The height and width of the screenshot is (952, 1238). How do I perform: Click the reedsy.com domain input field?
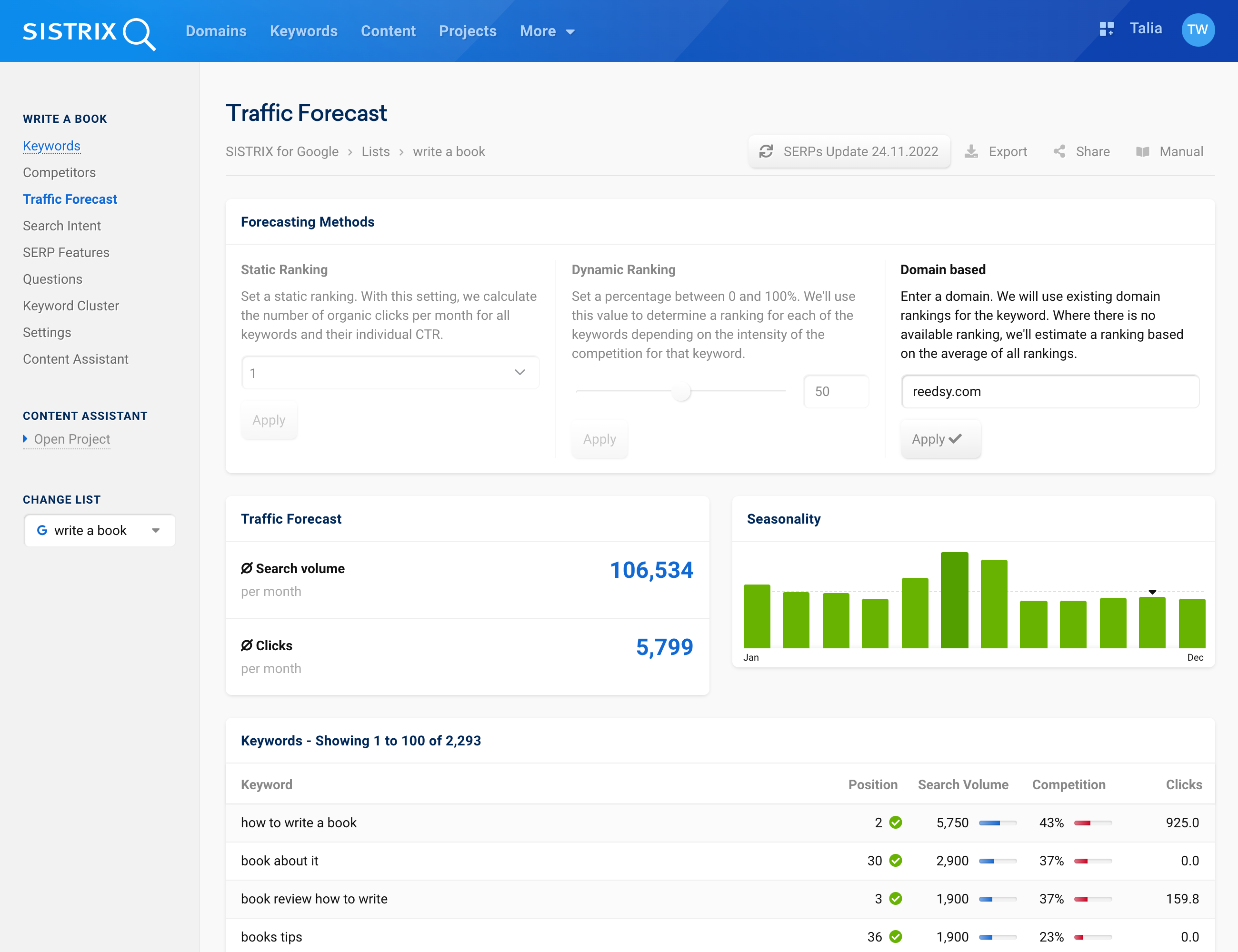1049,391
